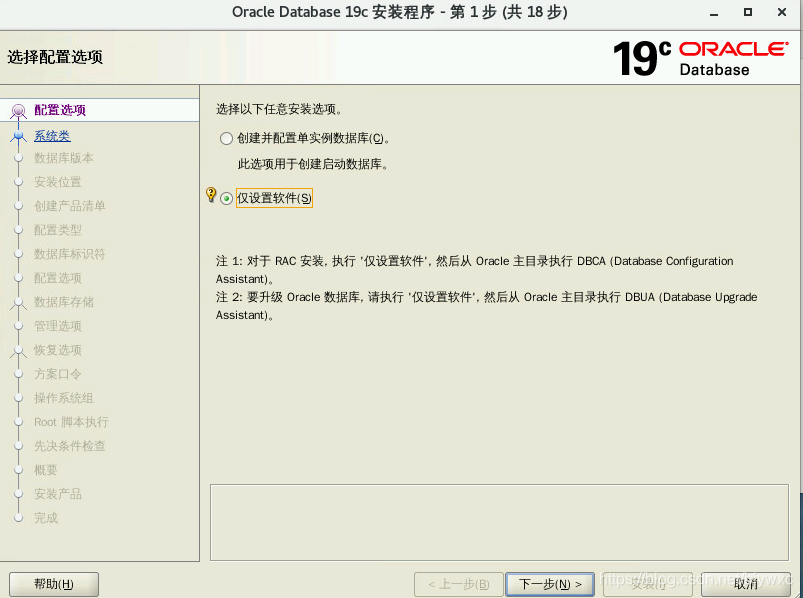803x598 pixels.
Task: Click the 恢复选项 step
Action: click(x=58, y=350)
